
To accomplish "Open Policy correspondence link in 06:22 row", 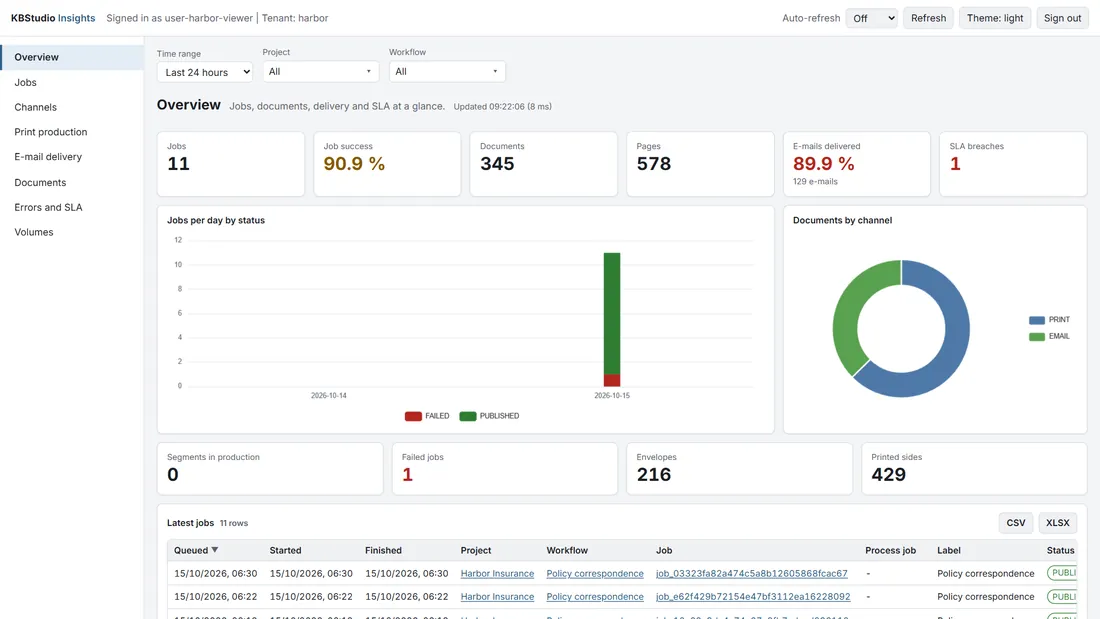I will (x=595, y=597).
